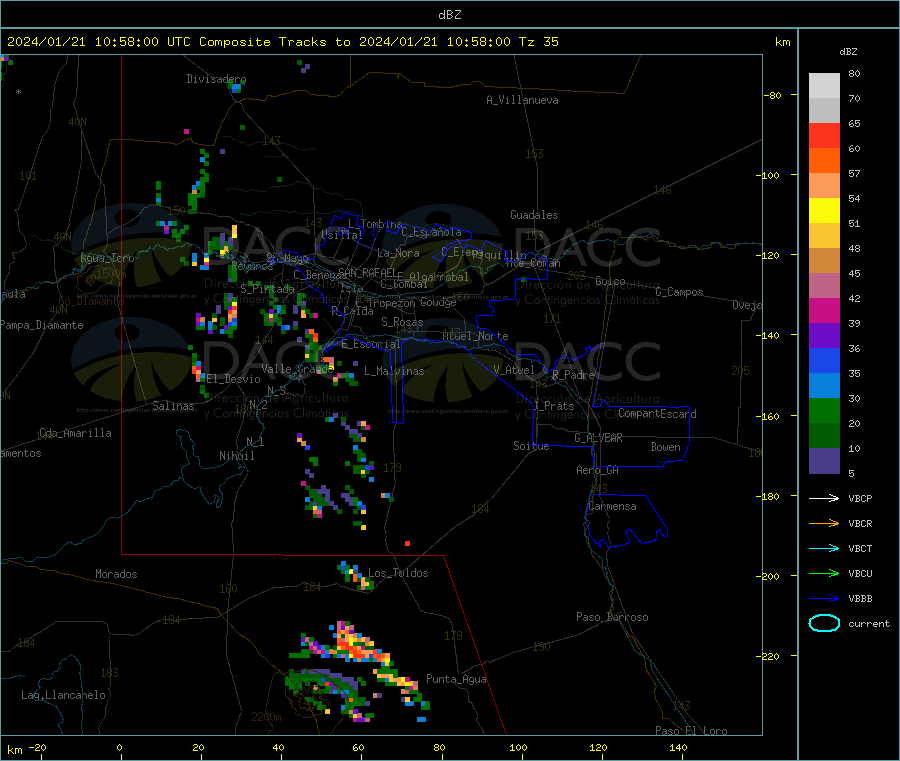Viewport: 900px width, 761px height.
Task: Click the 'Bowen' map label
Action: pos(665,446)
